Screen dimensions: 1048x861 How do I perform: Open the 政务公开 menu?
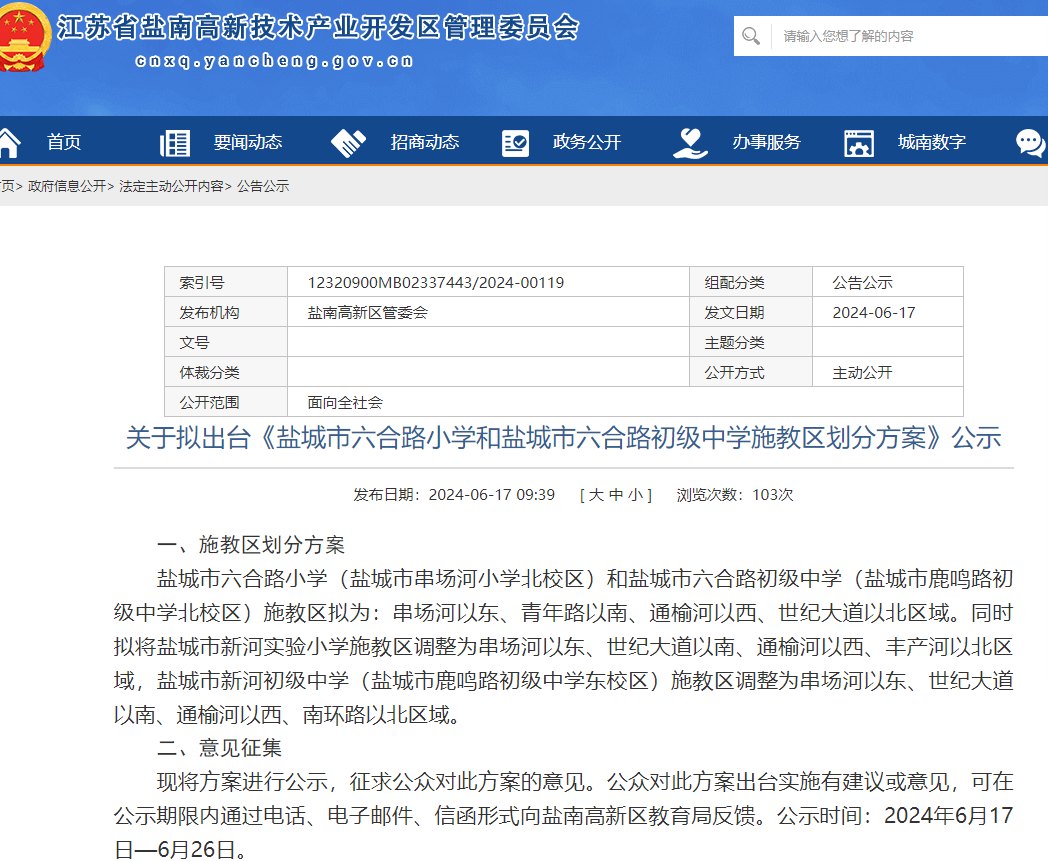[x=587, y=142]
